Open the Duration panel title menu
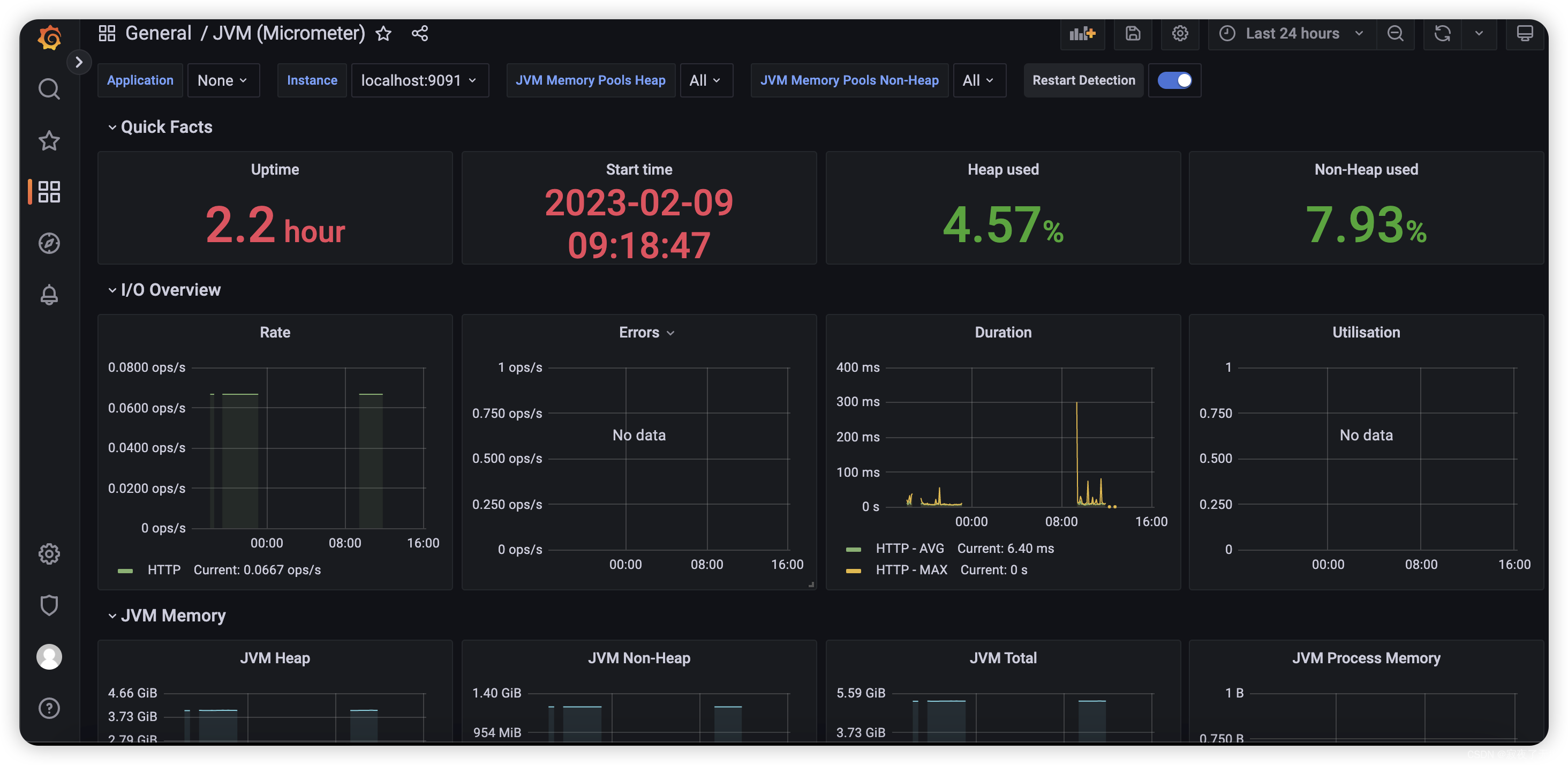This screenshot has width=1568, height=765. 1002,333
